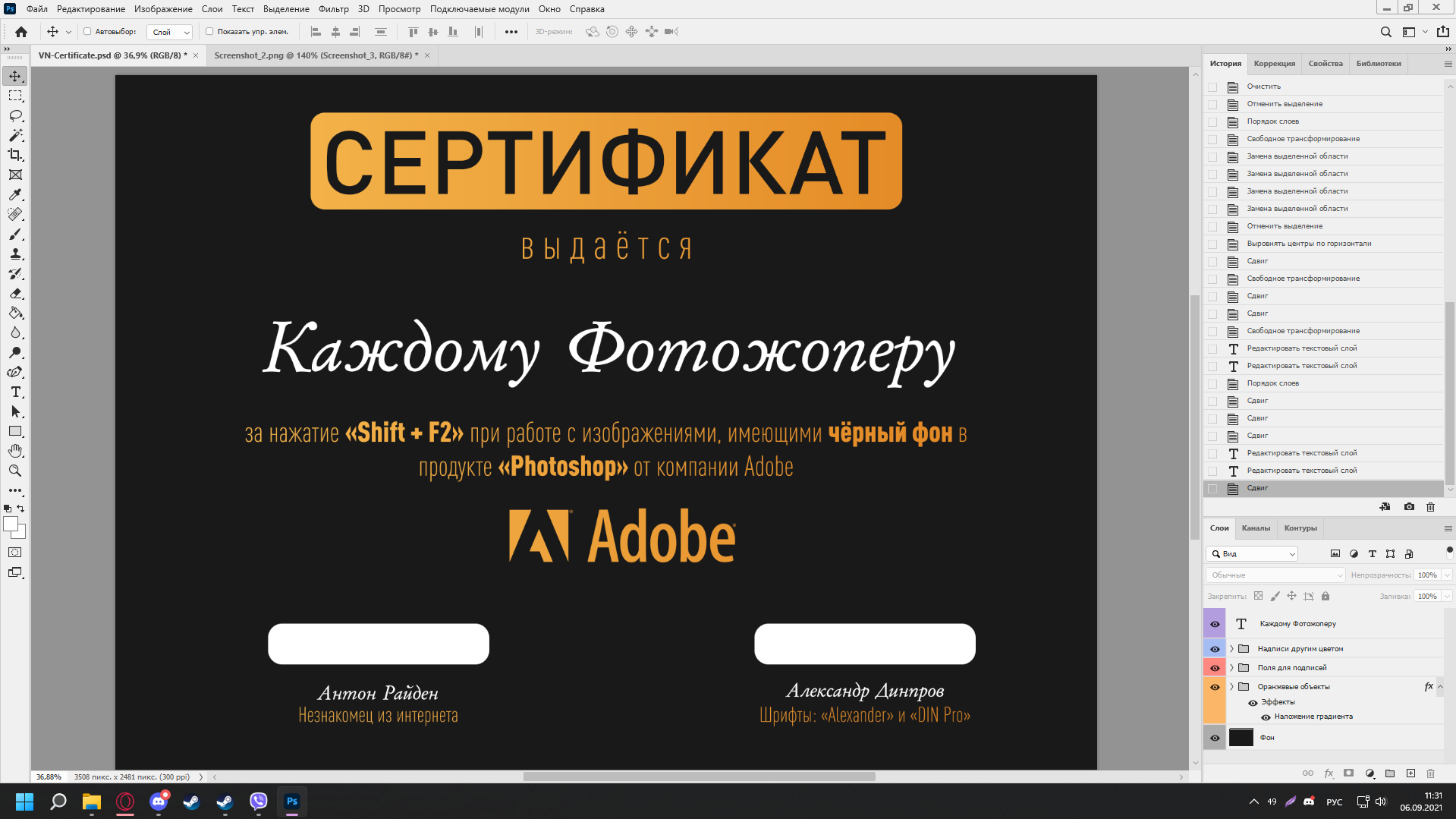Viewport: 1456px width, 819px height.
Task: Click the Фон layer thumbnail
Action: pyautogui.click(x=1241, y=738)
